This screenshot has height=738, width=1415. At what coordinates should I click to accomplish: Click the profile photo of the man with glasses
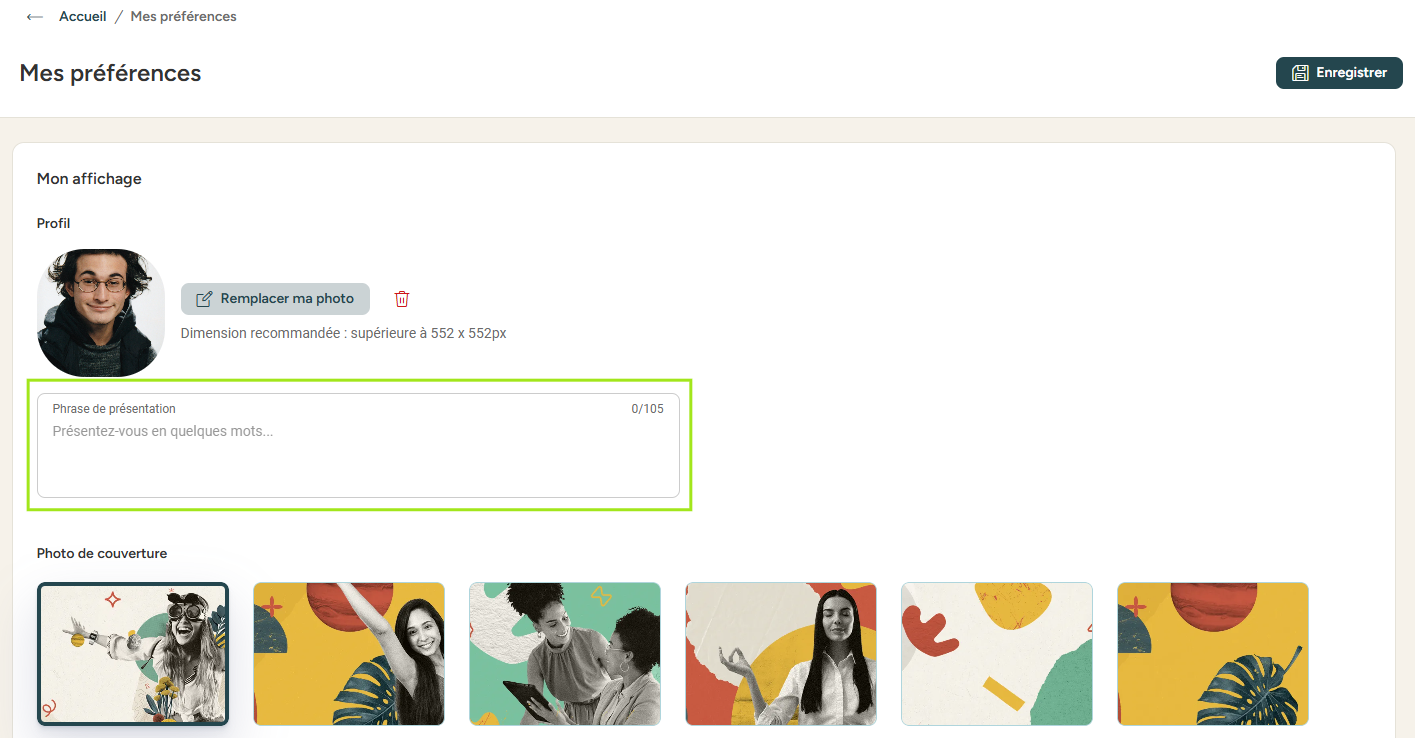[101, 313]
